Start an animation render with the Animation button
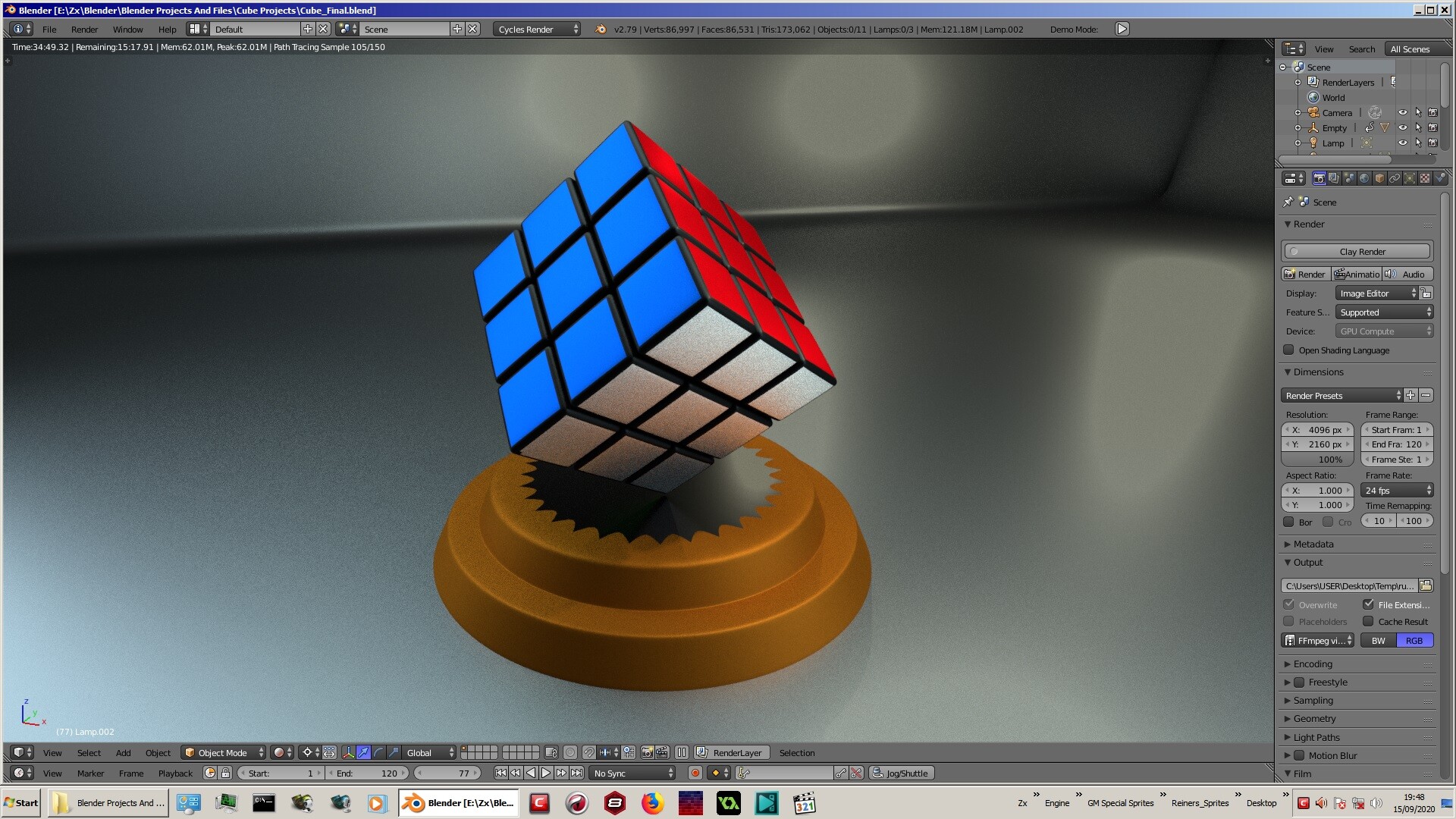The height and width of the screenshot is (819, 1456). (x=1357, y=274)
